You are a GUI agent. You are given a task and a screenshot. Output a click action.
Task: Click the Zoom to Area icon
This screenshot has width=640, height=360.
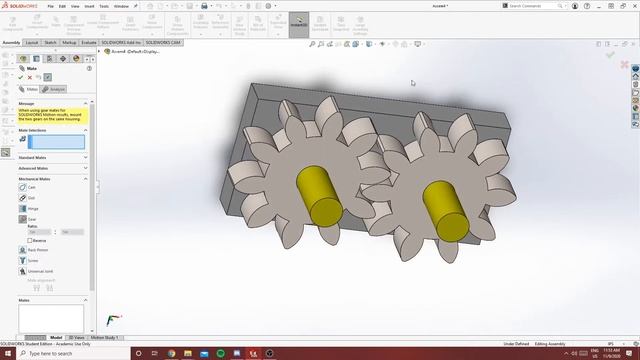[321, 44]
